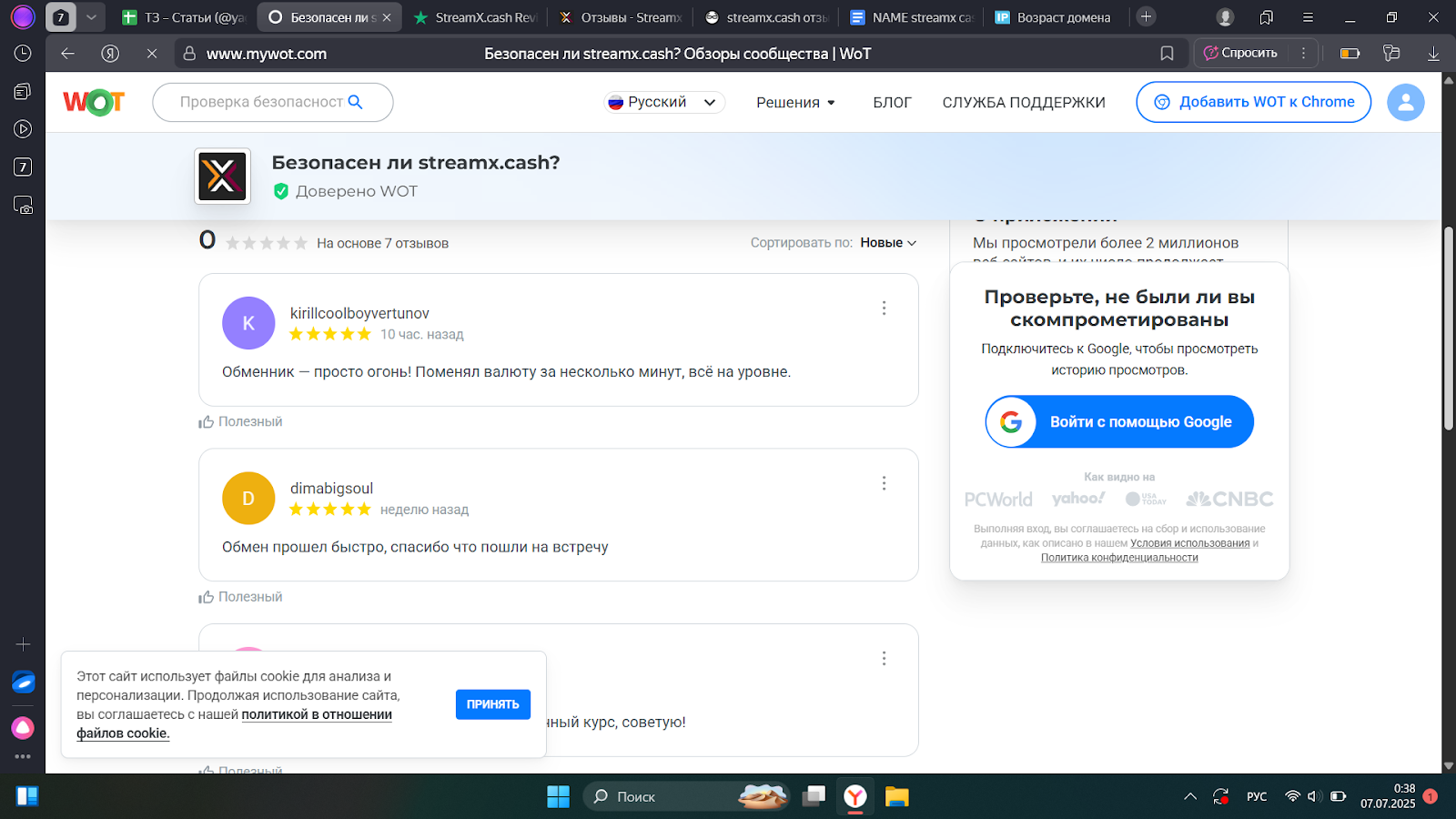Switch to the ТЗ – Статьи tab
The width and height of the screenshot is (1456, 819).
[x=183, y=17]
